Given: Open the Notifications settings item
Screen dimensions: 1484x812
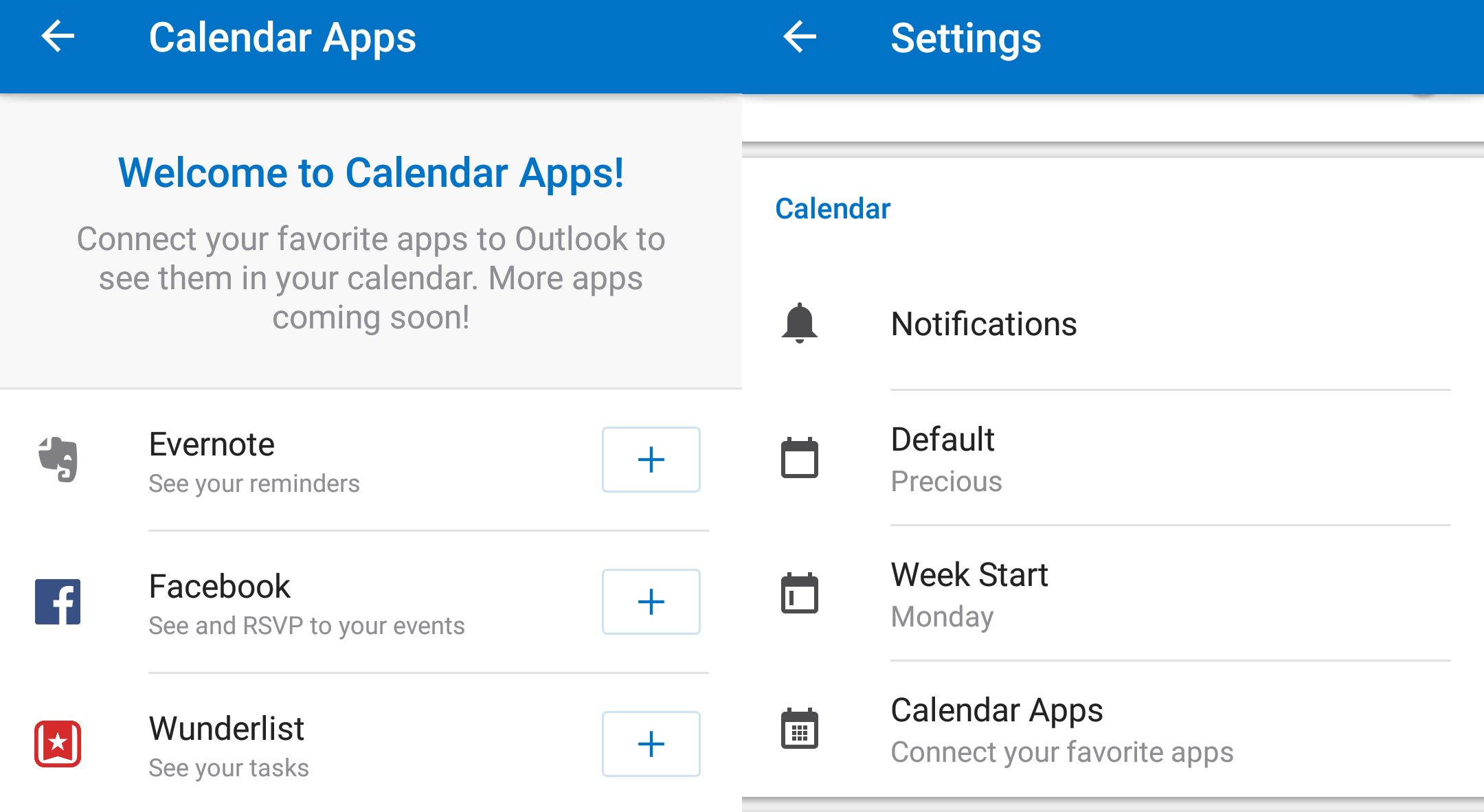Looking at the screenshot, I should point(983,324).
